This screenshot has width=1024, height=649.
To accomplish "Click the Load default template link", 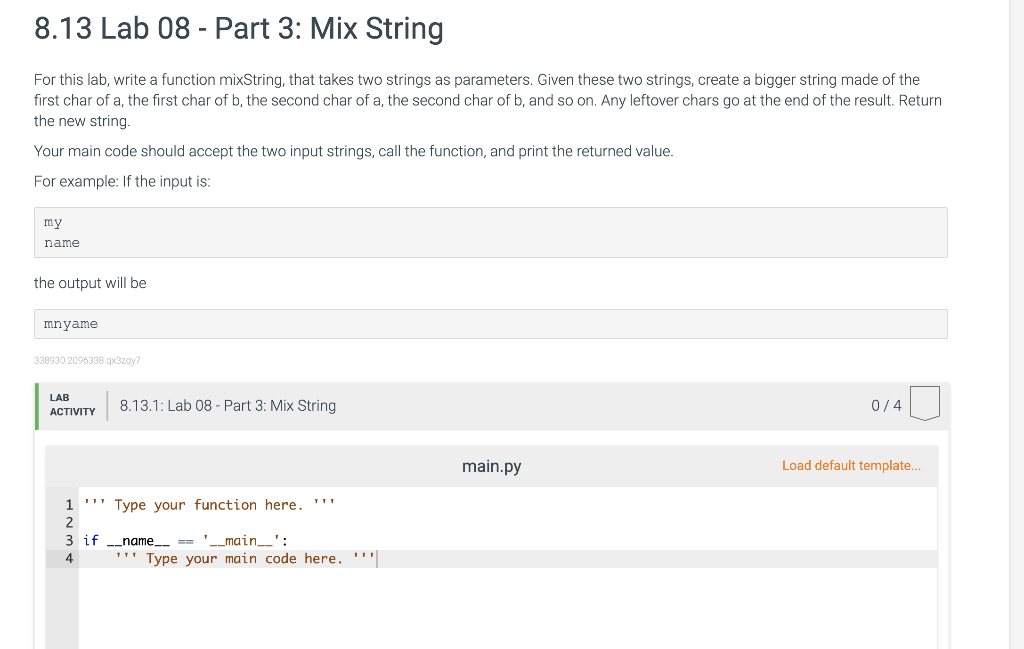I will coord(851,466).
